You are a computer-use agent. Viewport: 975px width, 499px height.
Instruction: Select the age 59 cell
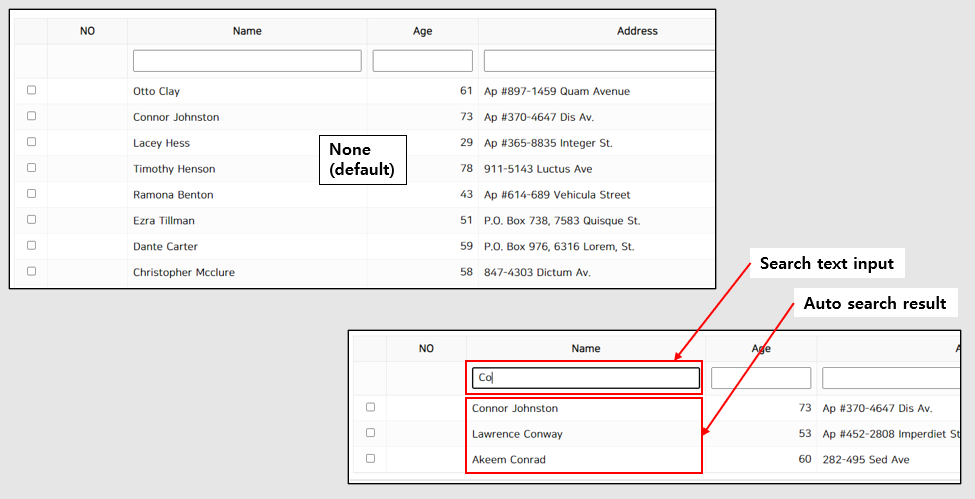coord(466,246)
